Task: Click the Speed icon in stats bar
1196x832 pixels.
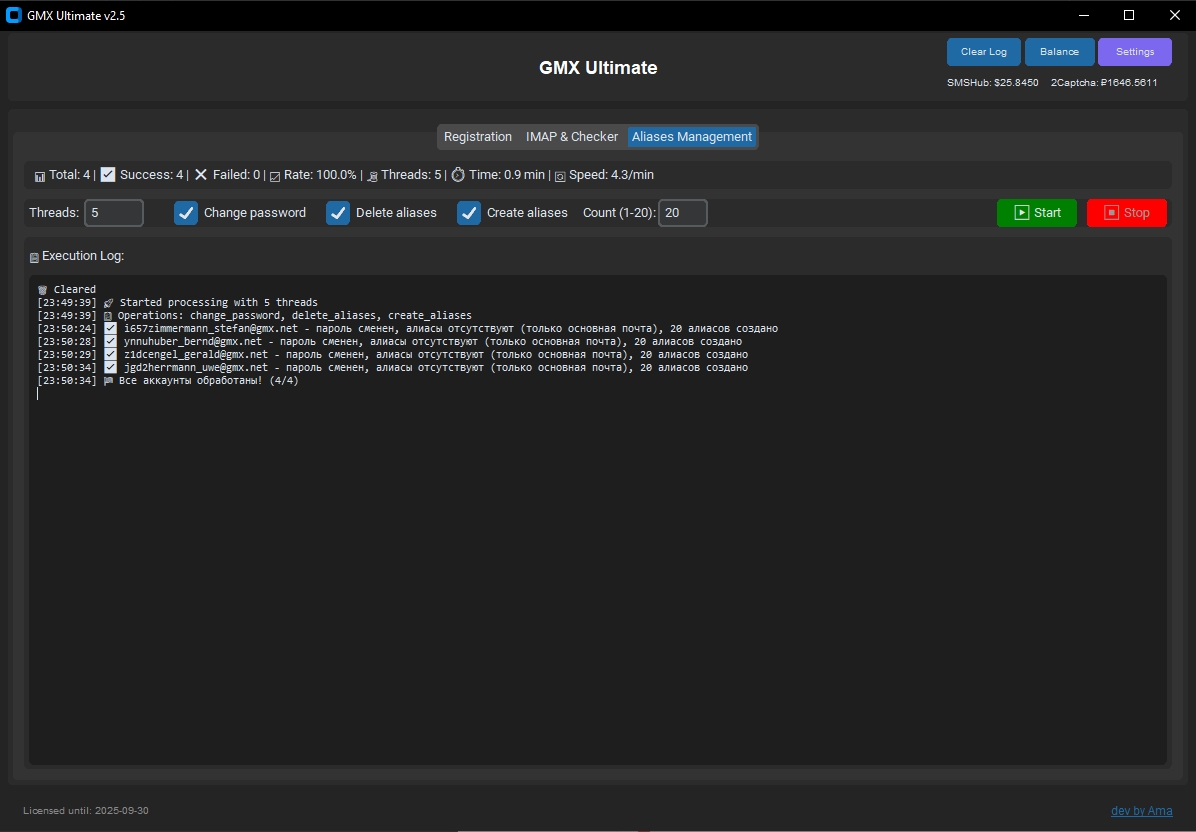Action: click(560, 176)
